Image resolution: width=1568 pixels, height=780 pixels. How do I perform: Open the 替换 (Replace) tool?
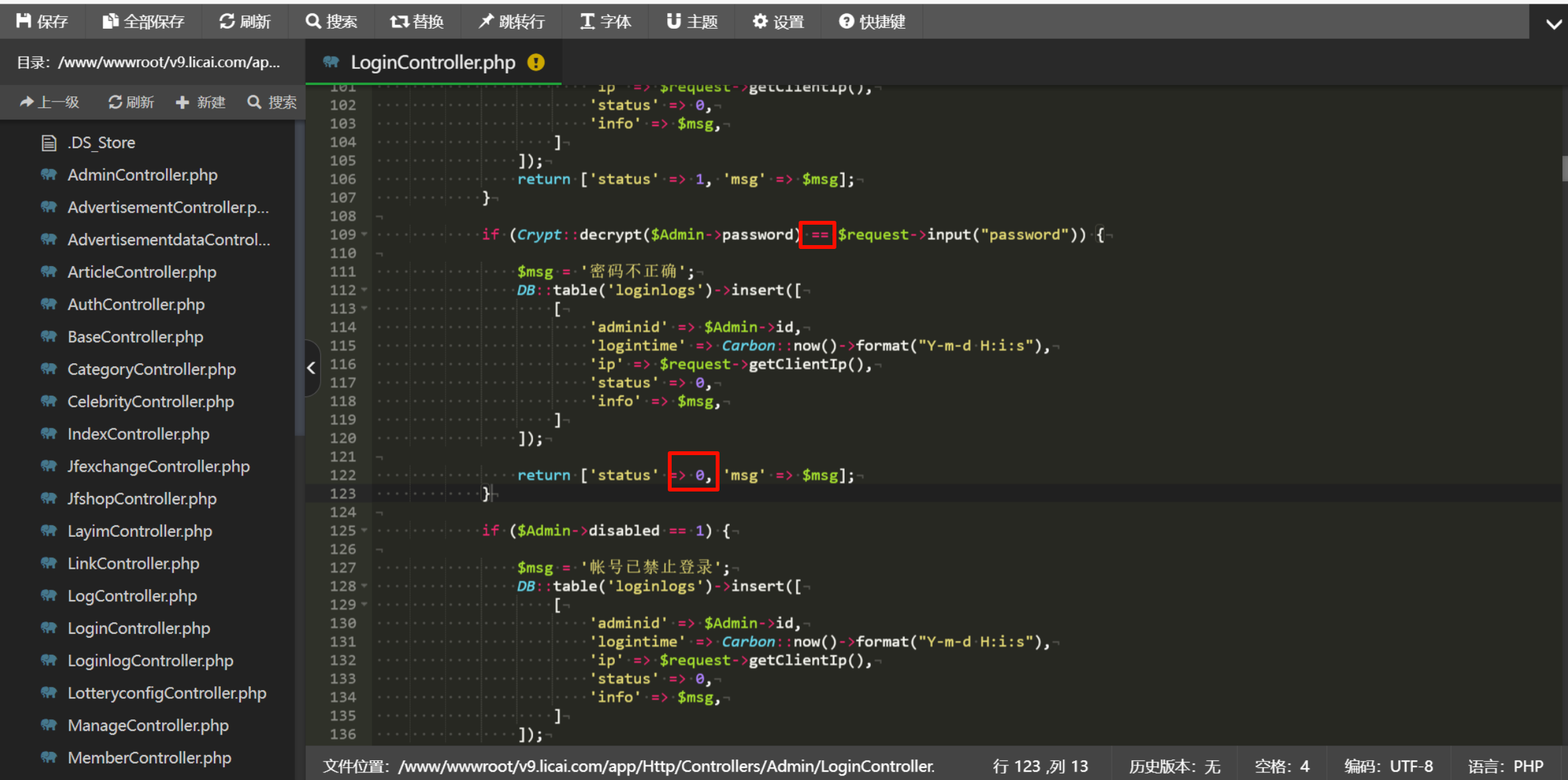point(417,22)
